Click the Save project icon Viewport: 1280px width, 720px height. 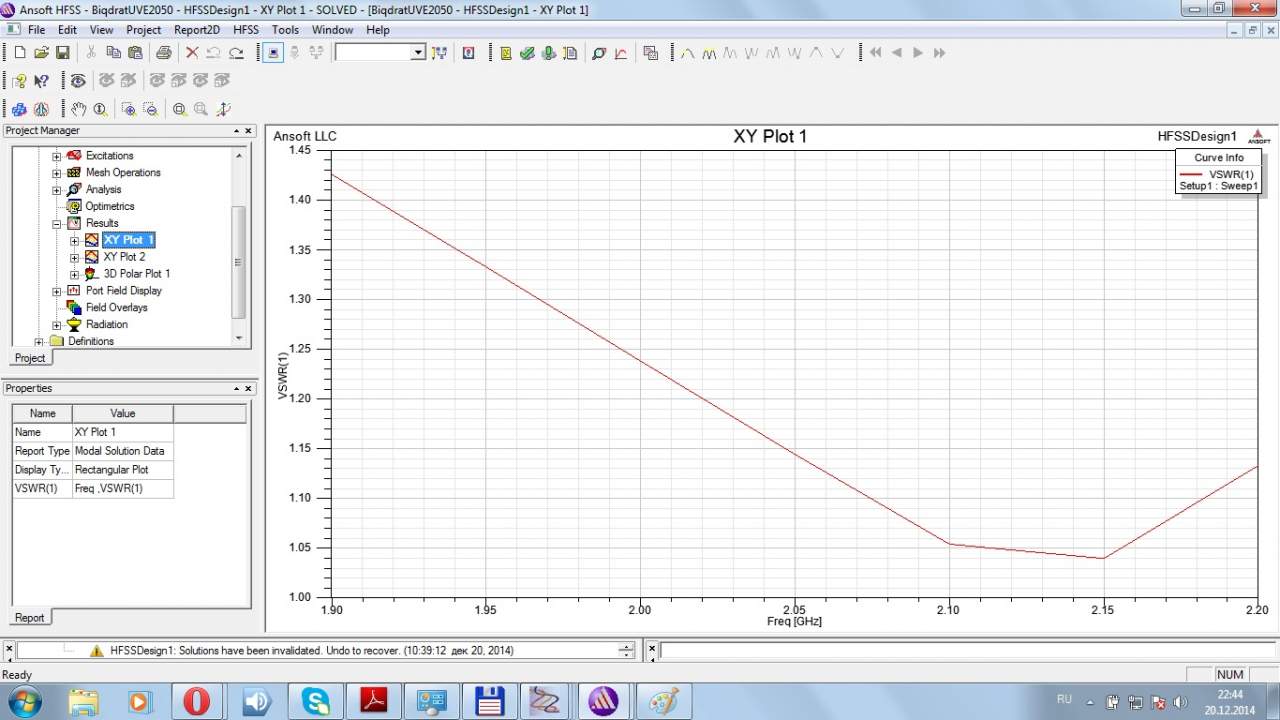(x=62, y=53)
